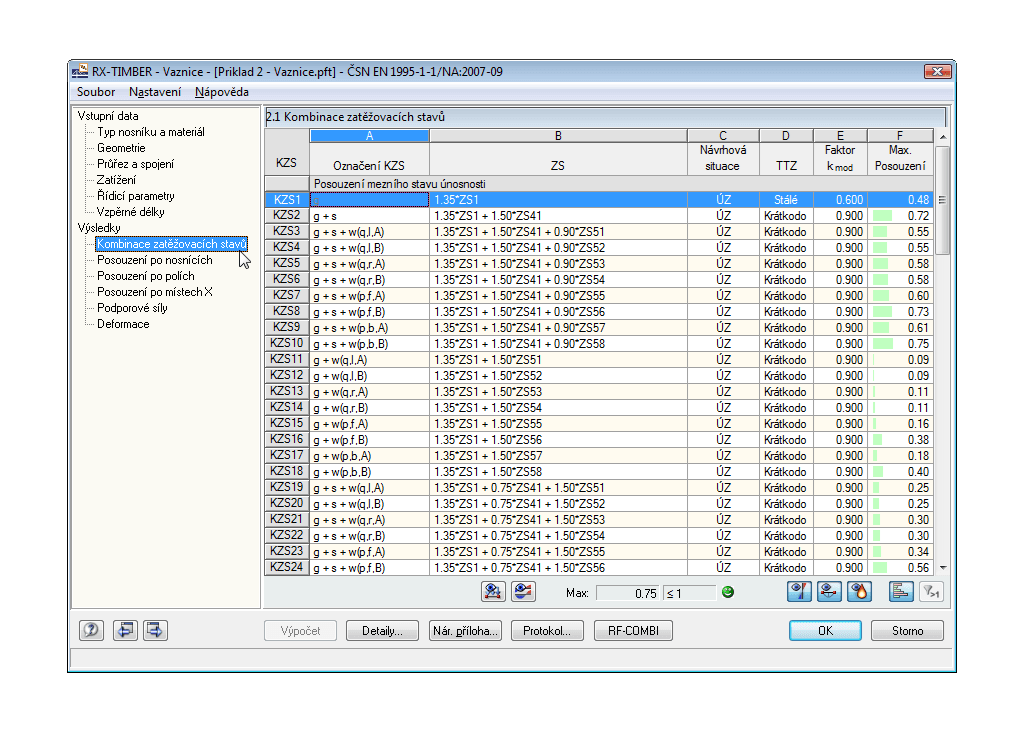Click the Stálé cell in KZS1 row
Viewport: 1024px width, 733px height.
[786, 200]
